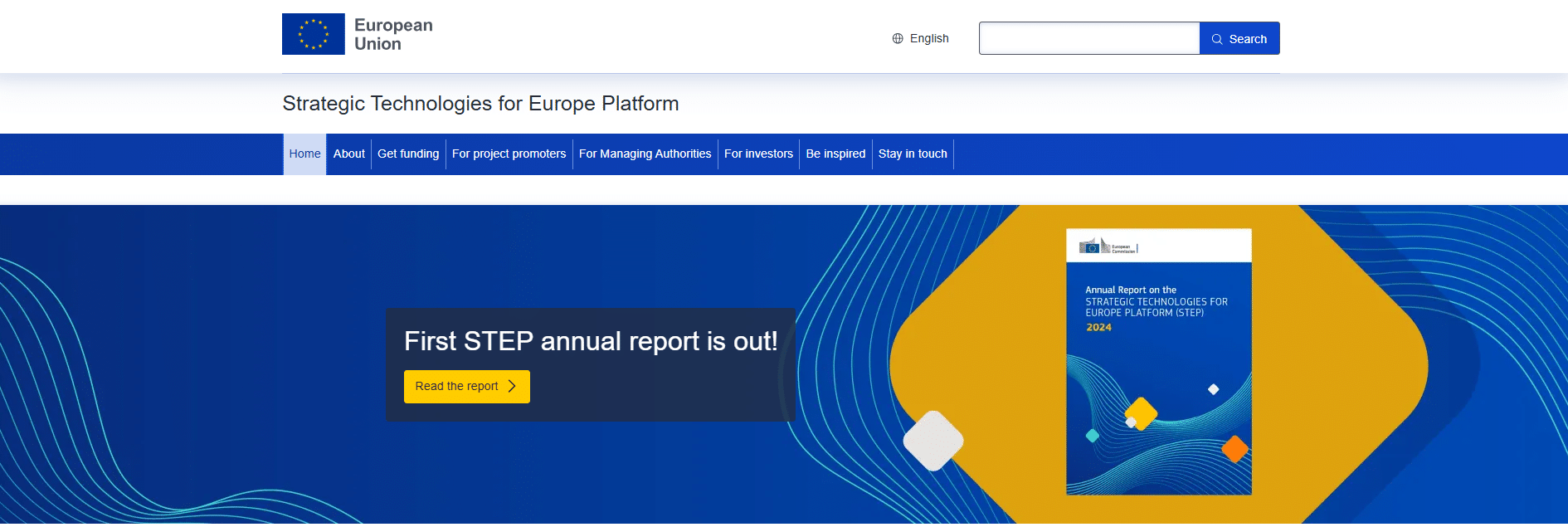
Task: Click the magnifier icon in Search button
Action: (1217, 39)
